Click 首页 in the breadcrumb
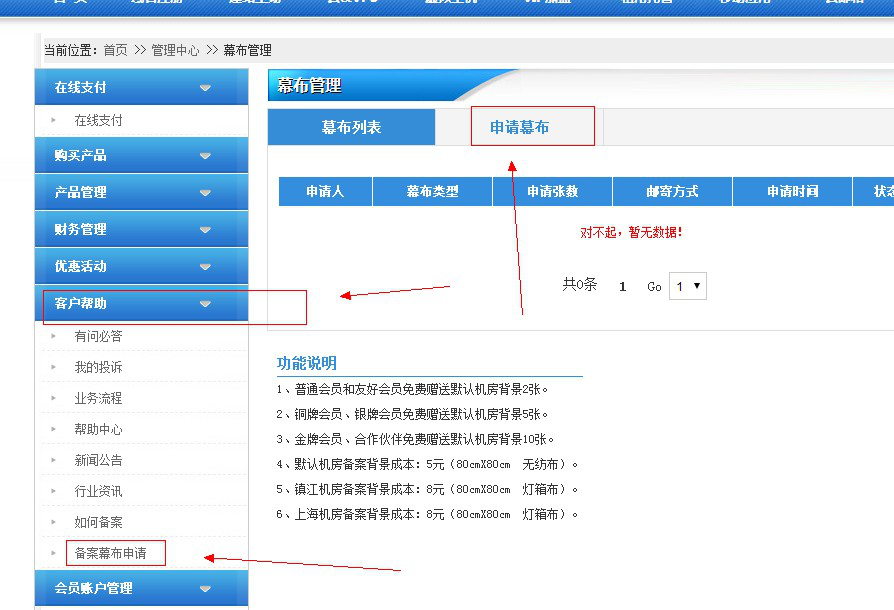The width and height of the screenshot is (894, 610). tap(115, 50)
